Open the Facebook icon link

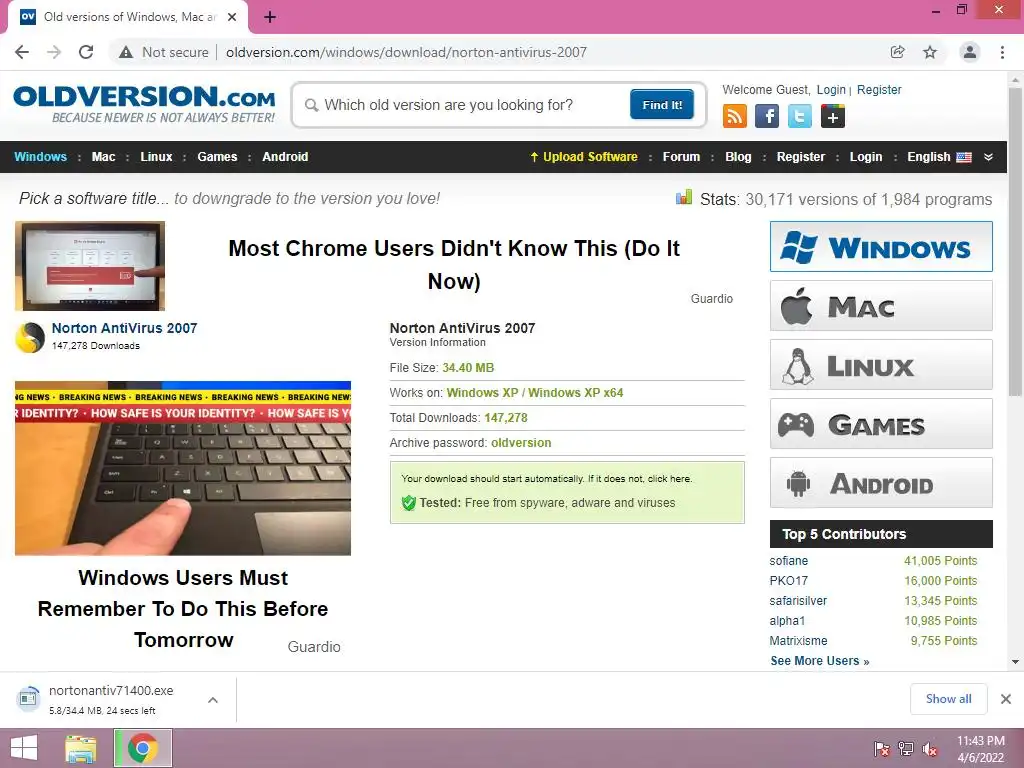pyautogui.click(x=767, y=117)
